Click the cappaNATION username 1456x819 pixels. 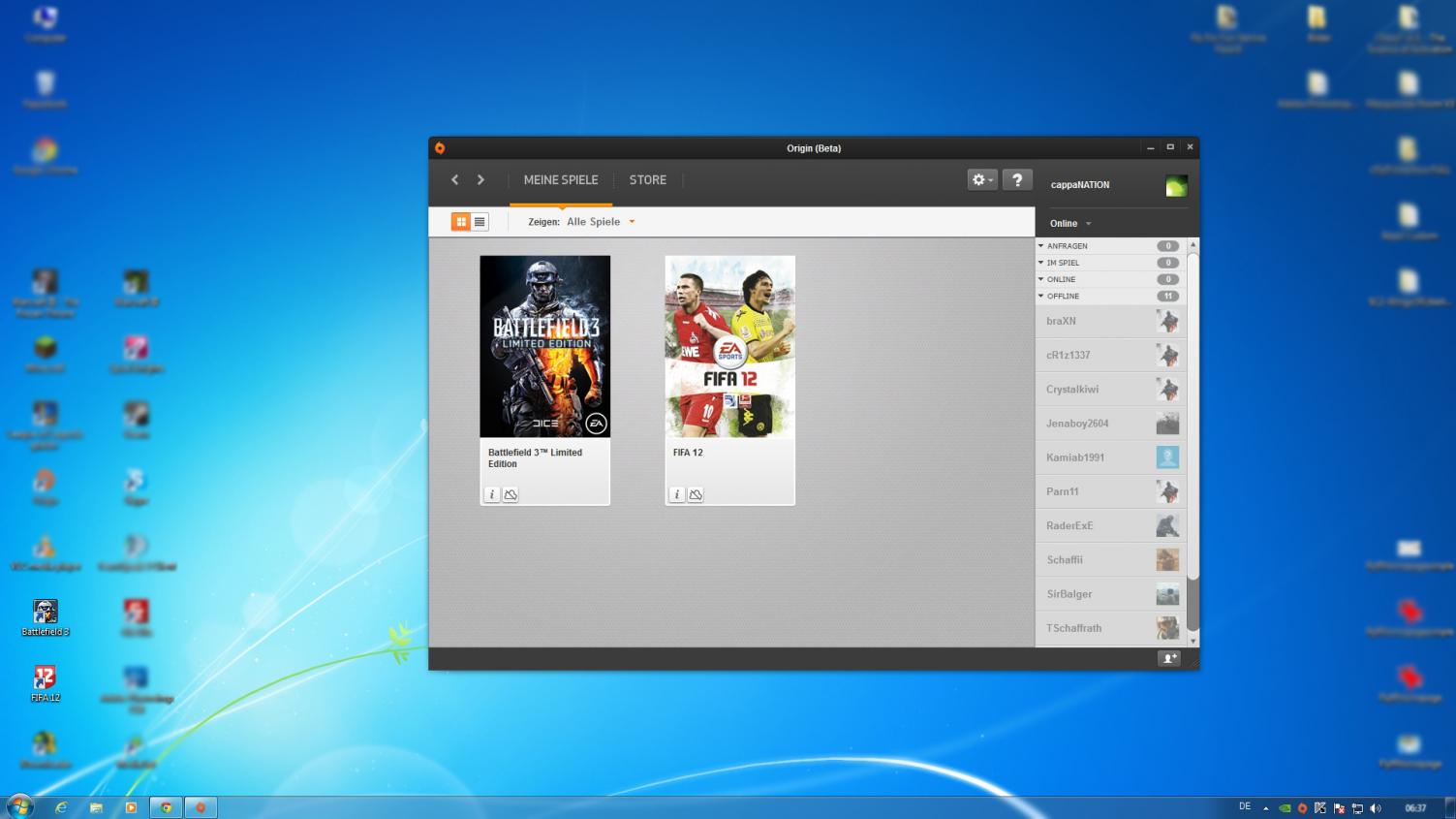1080,185
